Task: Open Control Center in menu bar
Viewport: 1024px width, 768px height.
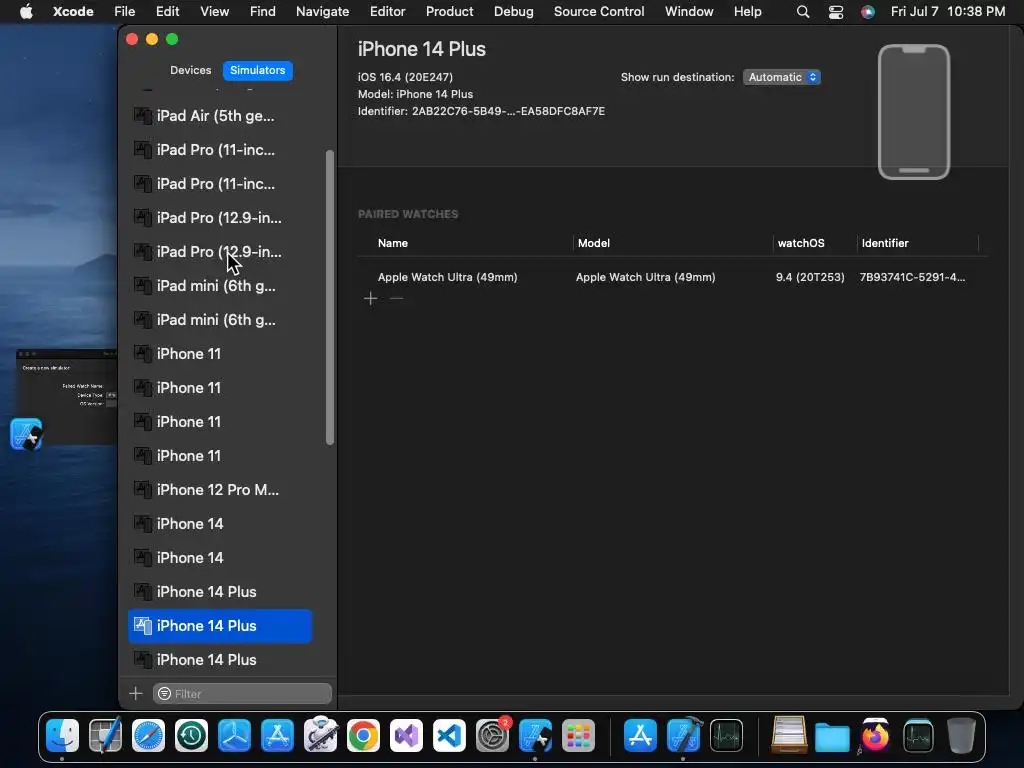Action: [x=836, y=12]
